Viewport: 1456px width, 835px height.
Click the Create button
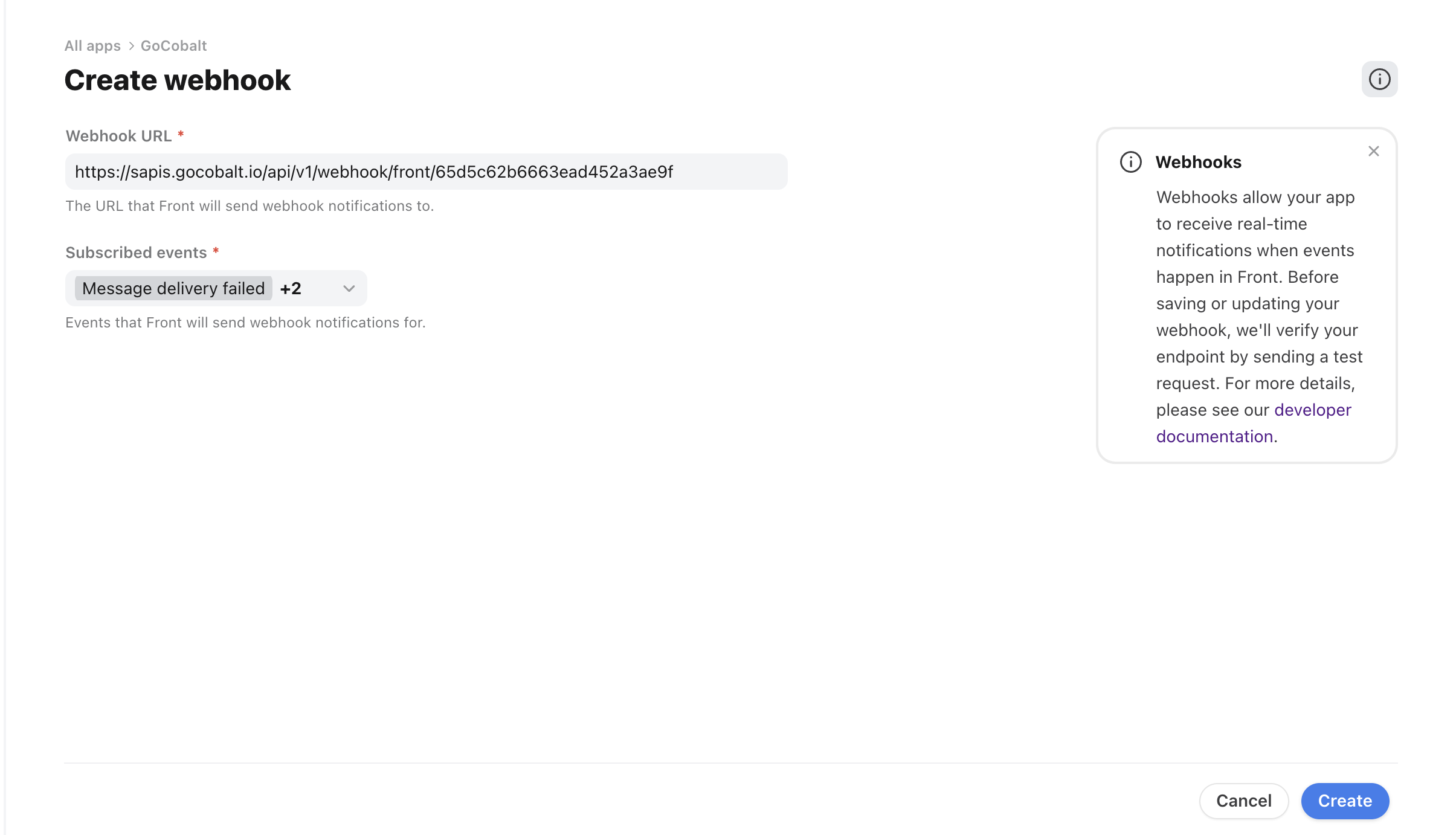pyautogui.click(x=1344, y=801)
